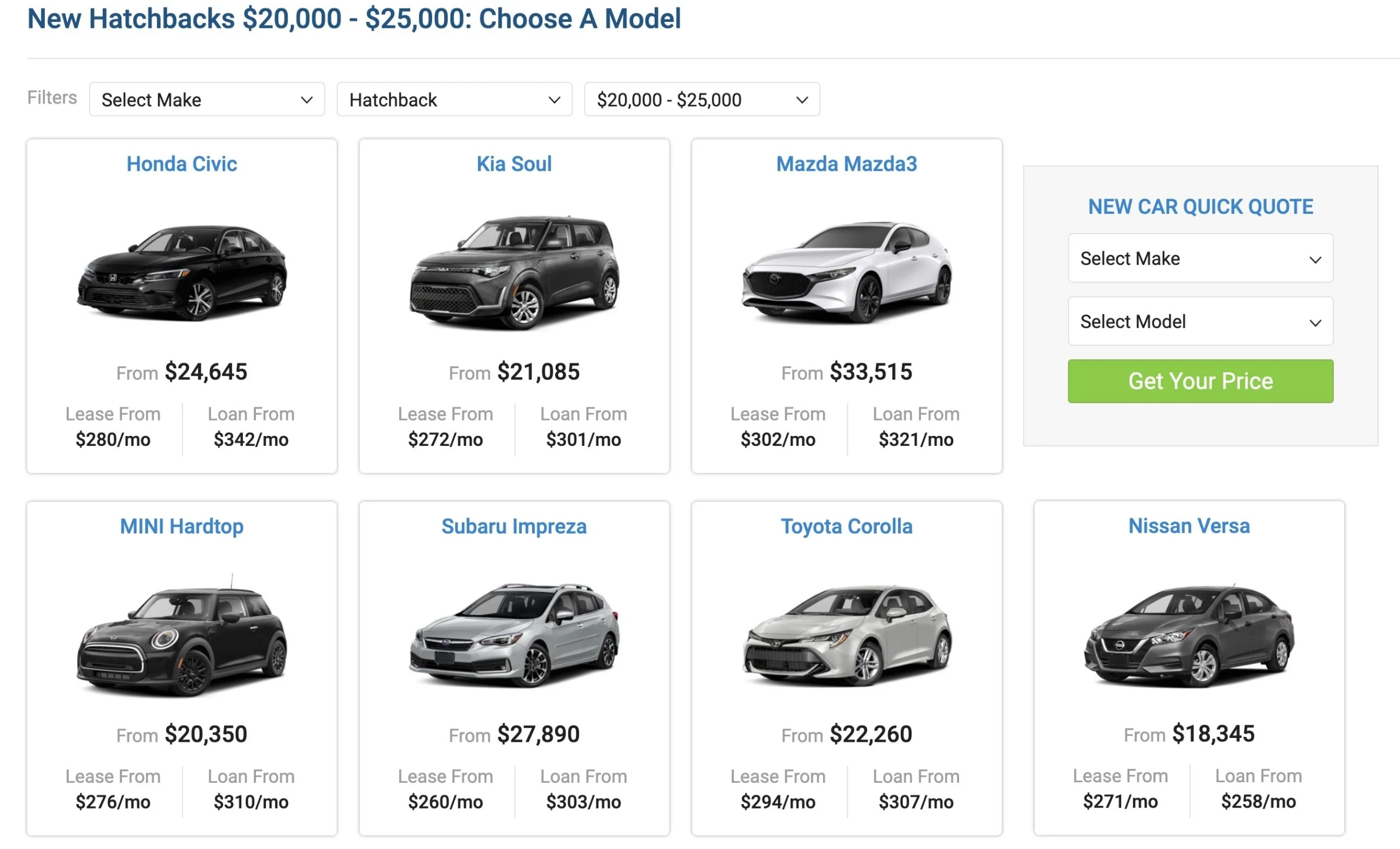Open the Select Make filter dropdown

click(x=207, y=100)
